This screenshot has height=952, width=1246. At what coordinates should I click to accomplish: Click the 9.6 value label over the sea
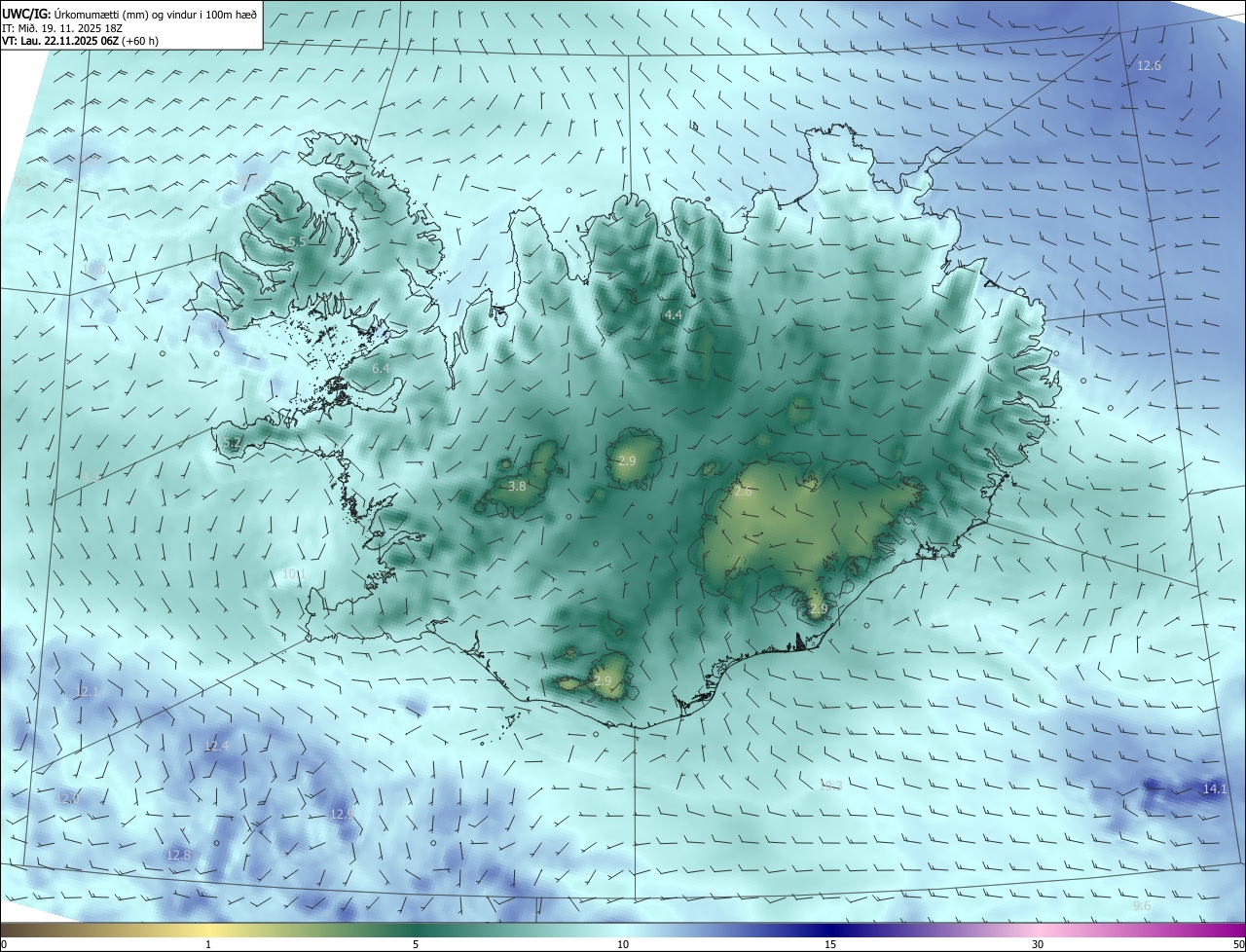pyautogui.click(x=1142, y=906)
